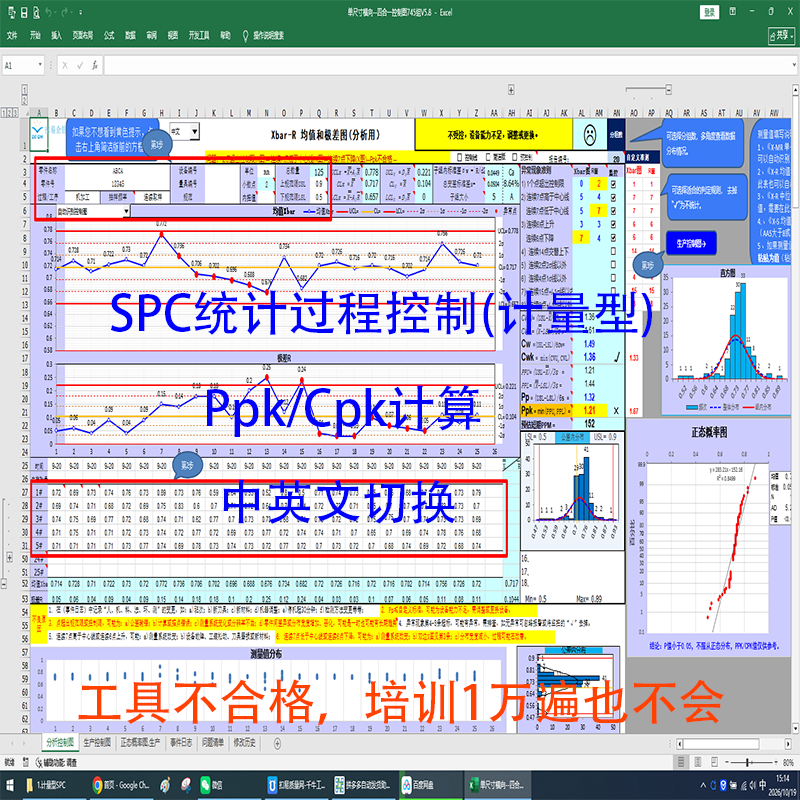
Task: Switch to Normal view icon in status bar
Action: click(x=681, y=762)
